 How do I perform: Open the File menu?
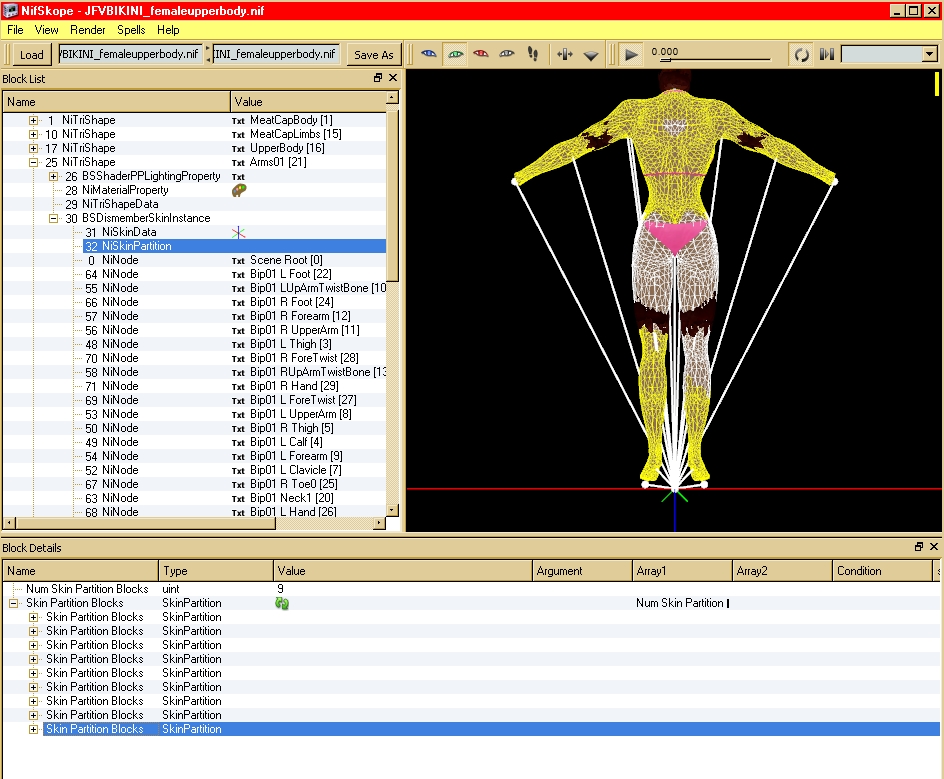click(15, 30)
